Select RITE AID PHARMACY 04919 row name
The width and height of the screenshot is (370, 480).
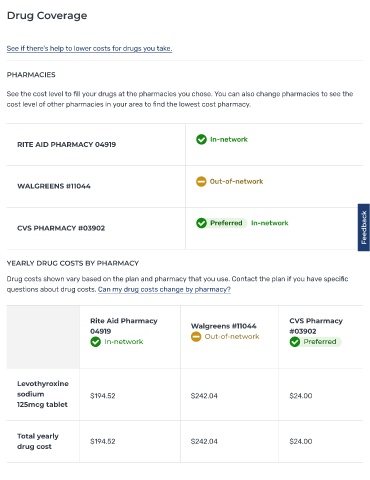[x=67, y=145]
